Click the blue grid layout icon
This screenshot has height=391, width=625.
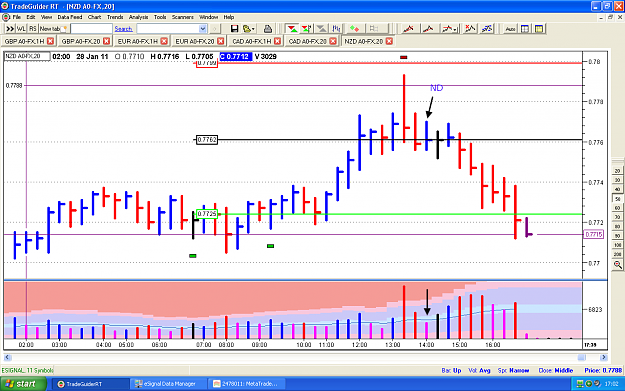tap(525, 29)
